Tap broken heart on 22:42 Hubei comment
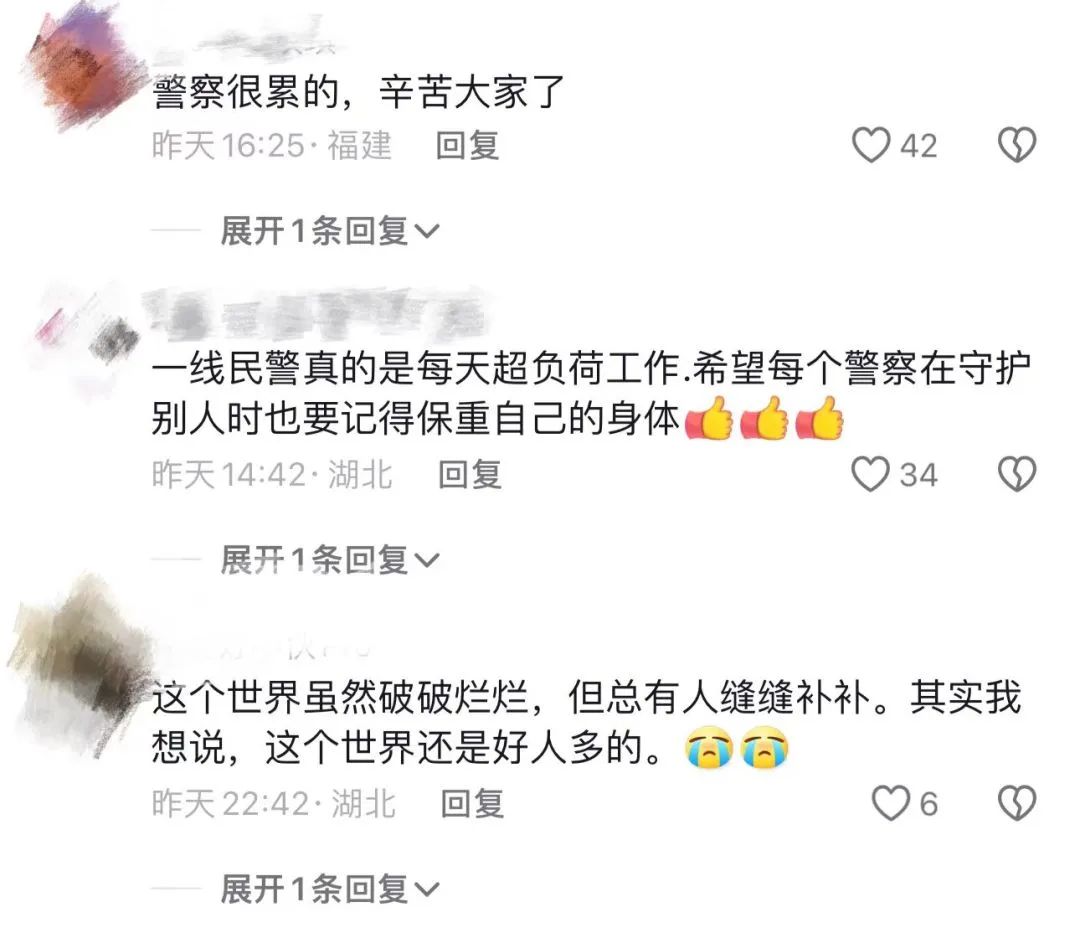The height and width of the screenshot is (933, 1080). pyautogui.click(x=1017, y=804)
